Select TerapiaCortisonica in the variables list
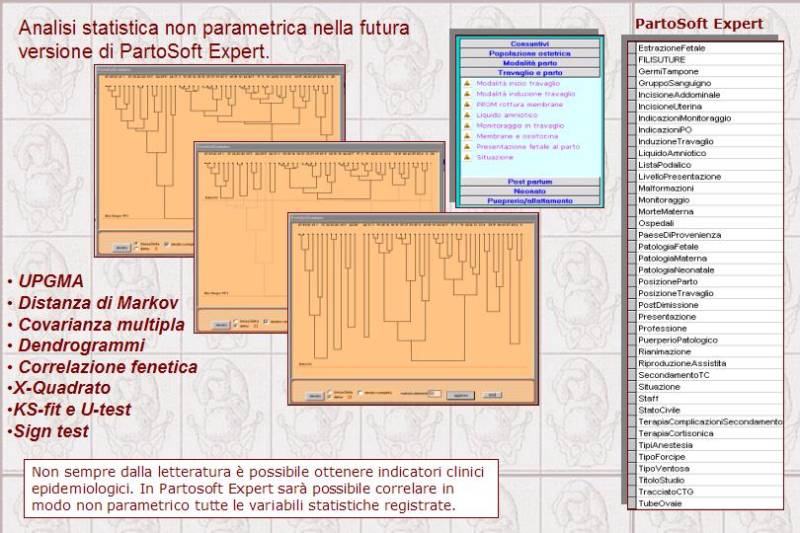 tap(710, 434)
